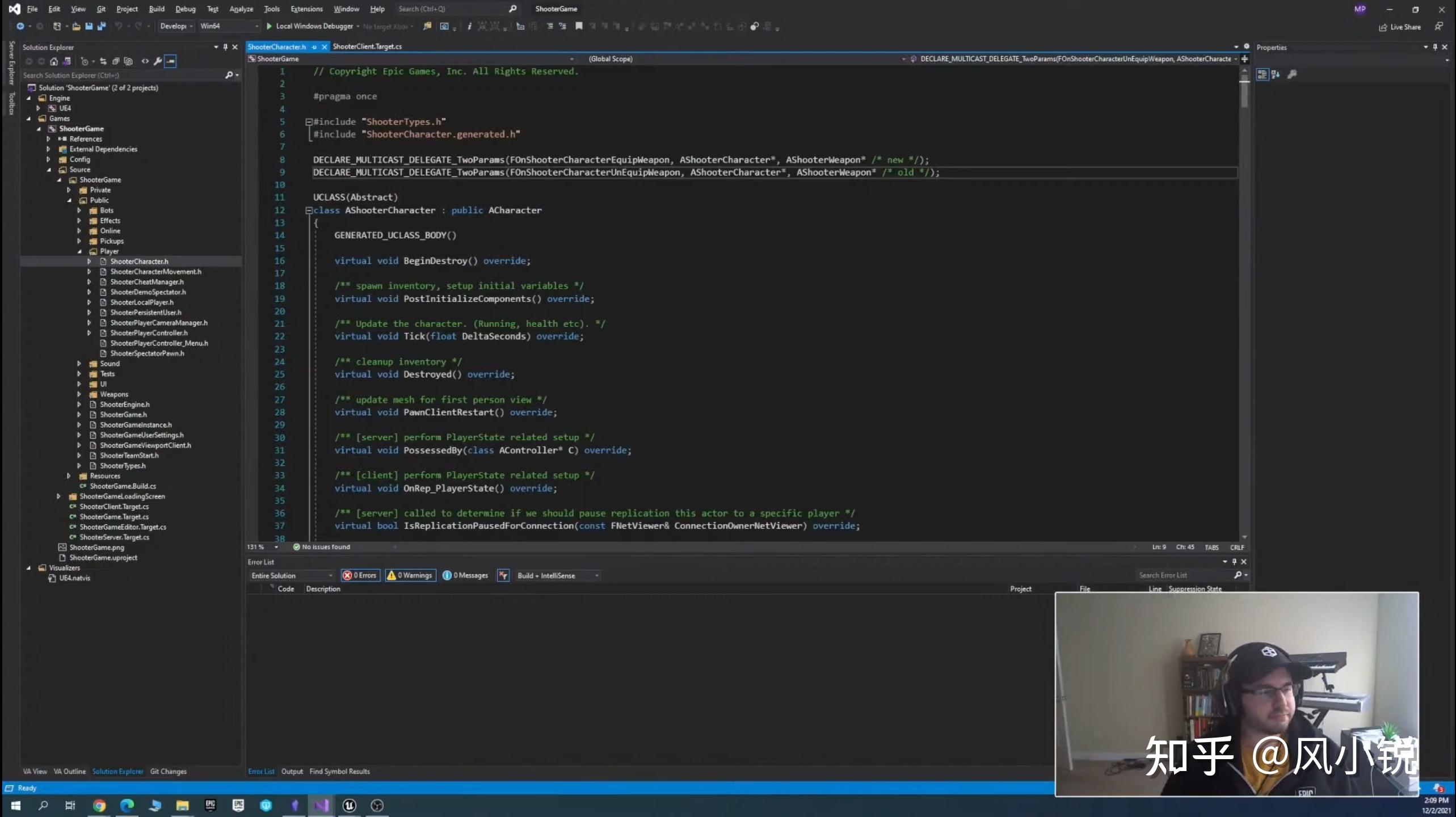Toggle the 0 Warnings filter in Error List
Image resolution: width=1456 pixels, height=817 pixels.
pos(410,575)
